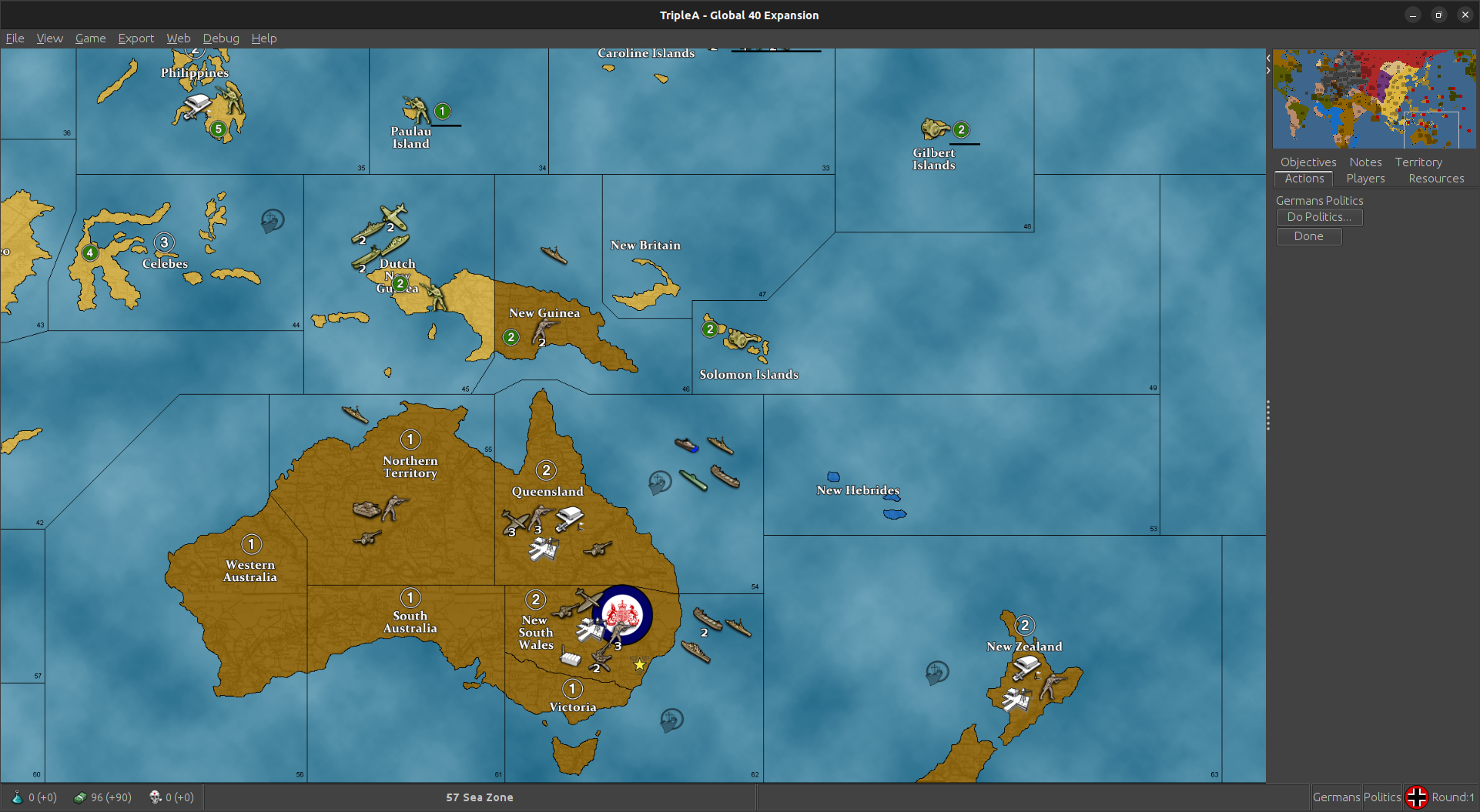The height and width of the screenshot is (812, 1480).
Task: Click the German cross flag icon
Action: (x=1416, y=797)
